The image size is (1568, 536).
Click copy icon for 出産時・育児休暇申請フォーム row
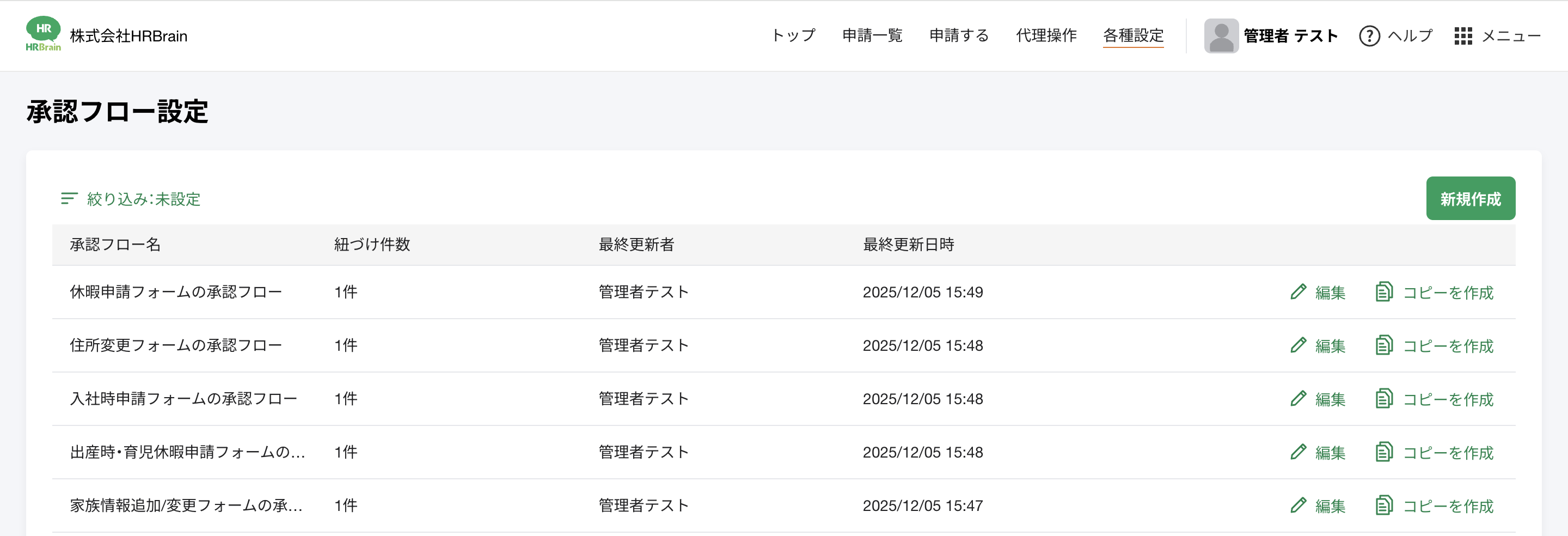pyautogui.click(x=1383, y=452)
